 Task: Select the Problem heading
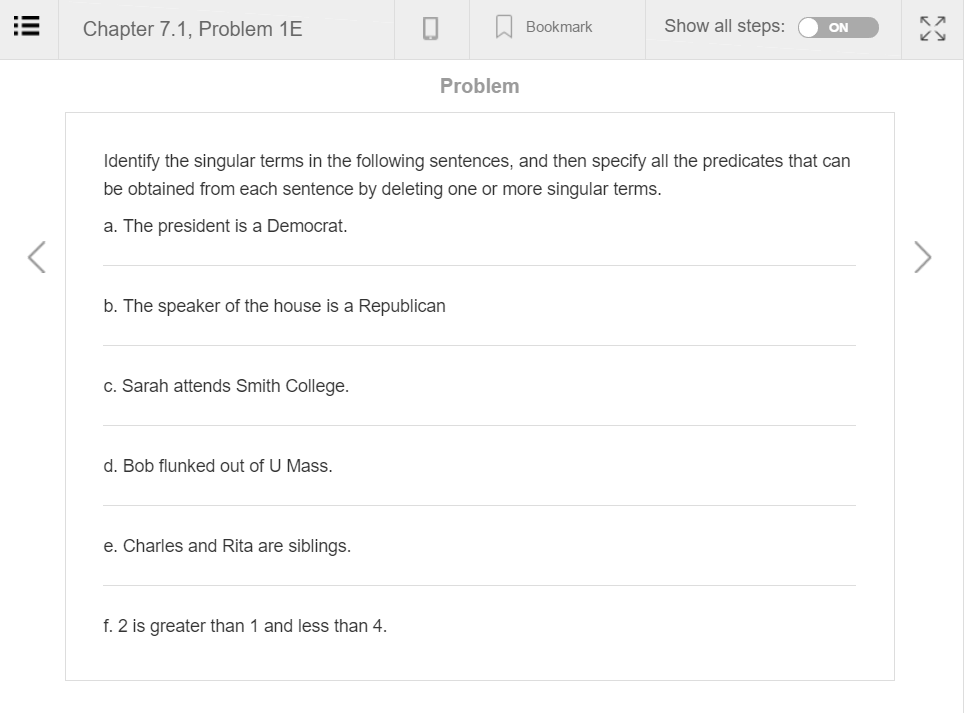pyautogui.click(x=479, y=86)
